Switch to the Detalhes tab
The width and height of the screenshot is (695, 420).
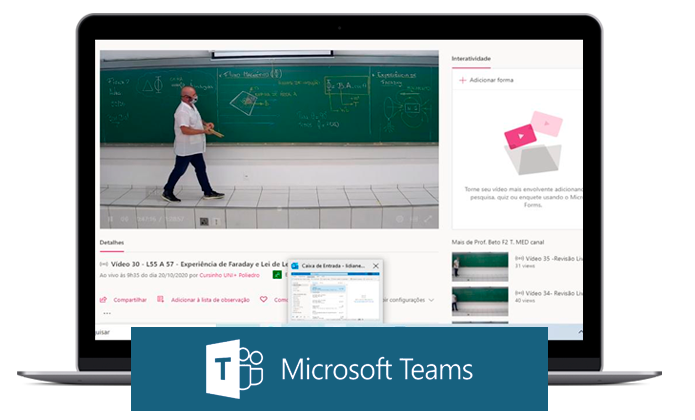112,243
